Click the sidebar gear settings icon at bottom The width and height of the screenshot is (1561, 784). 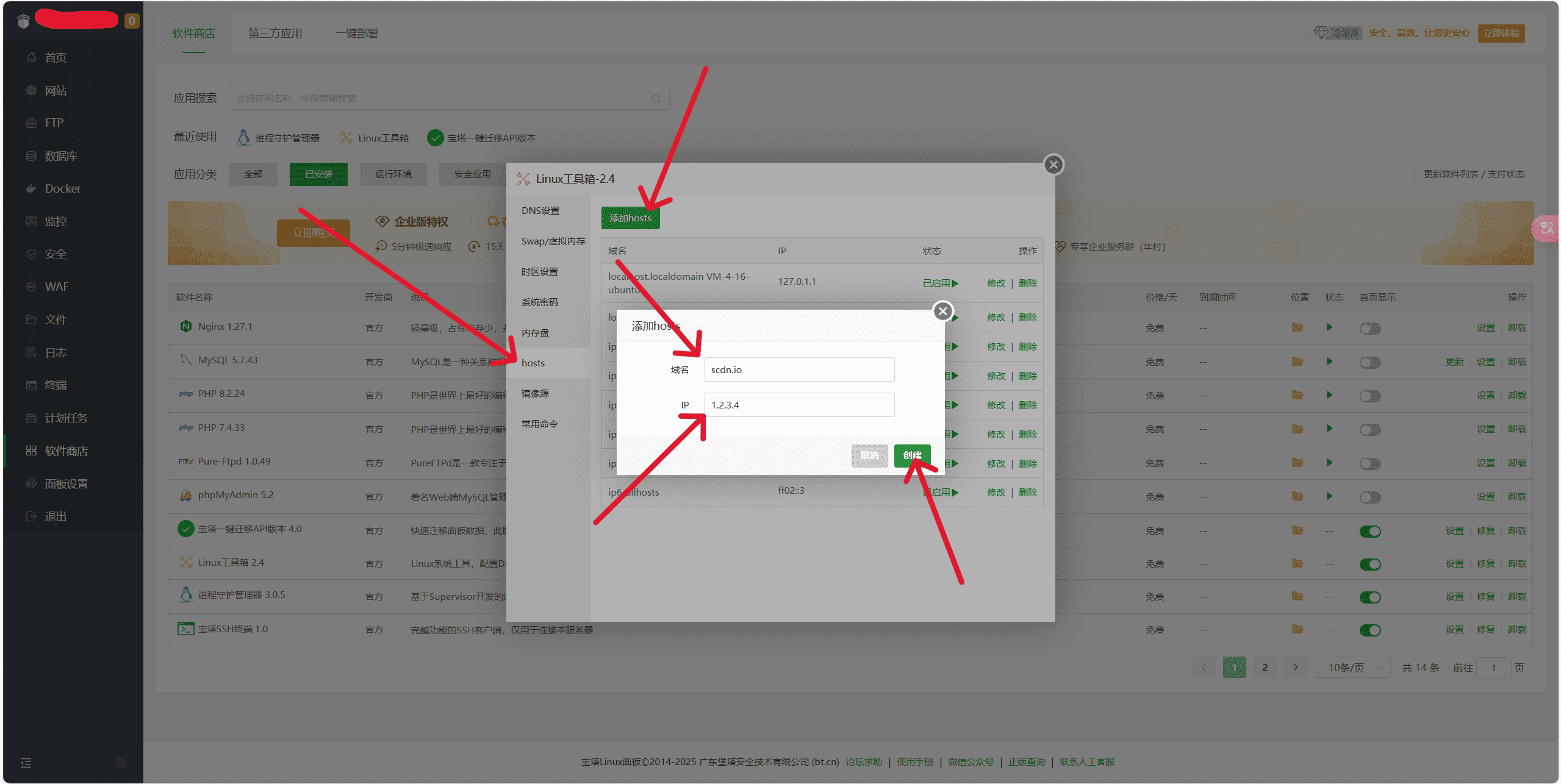pyautogui.click(x=120, y=763)
